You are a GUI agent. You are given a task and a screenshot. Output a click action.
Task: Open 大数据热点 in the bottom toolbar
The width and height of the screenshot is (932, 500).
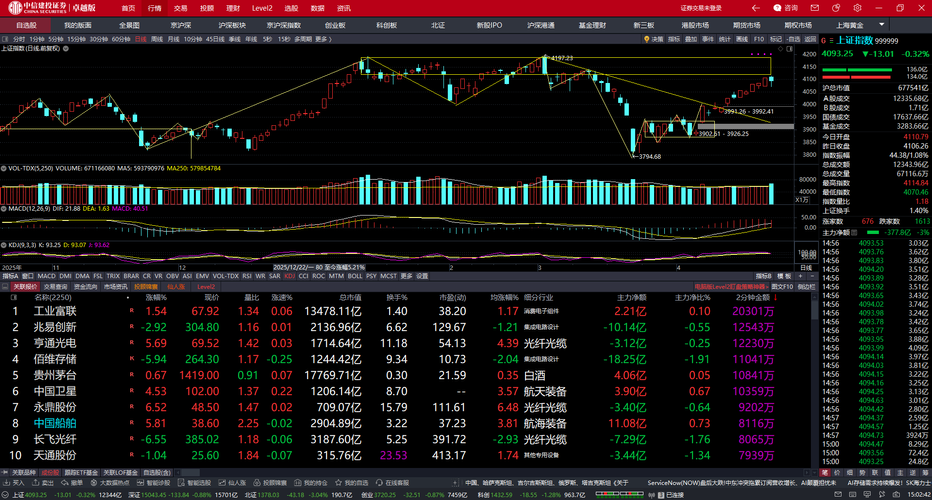coord(110,483)
